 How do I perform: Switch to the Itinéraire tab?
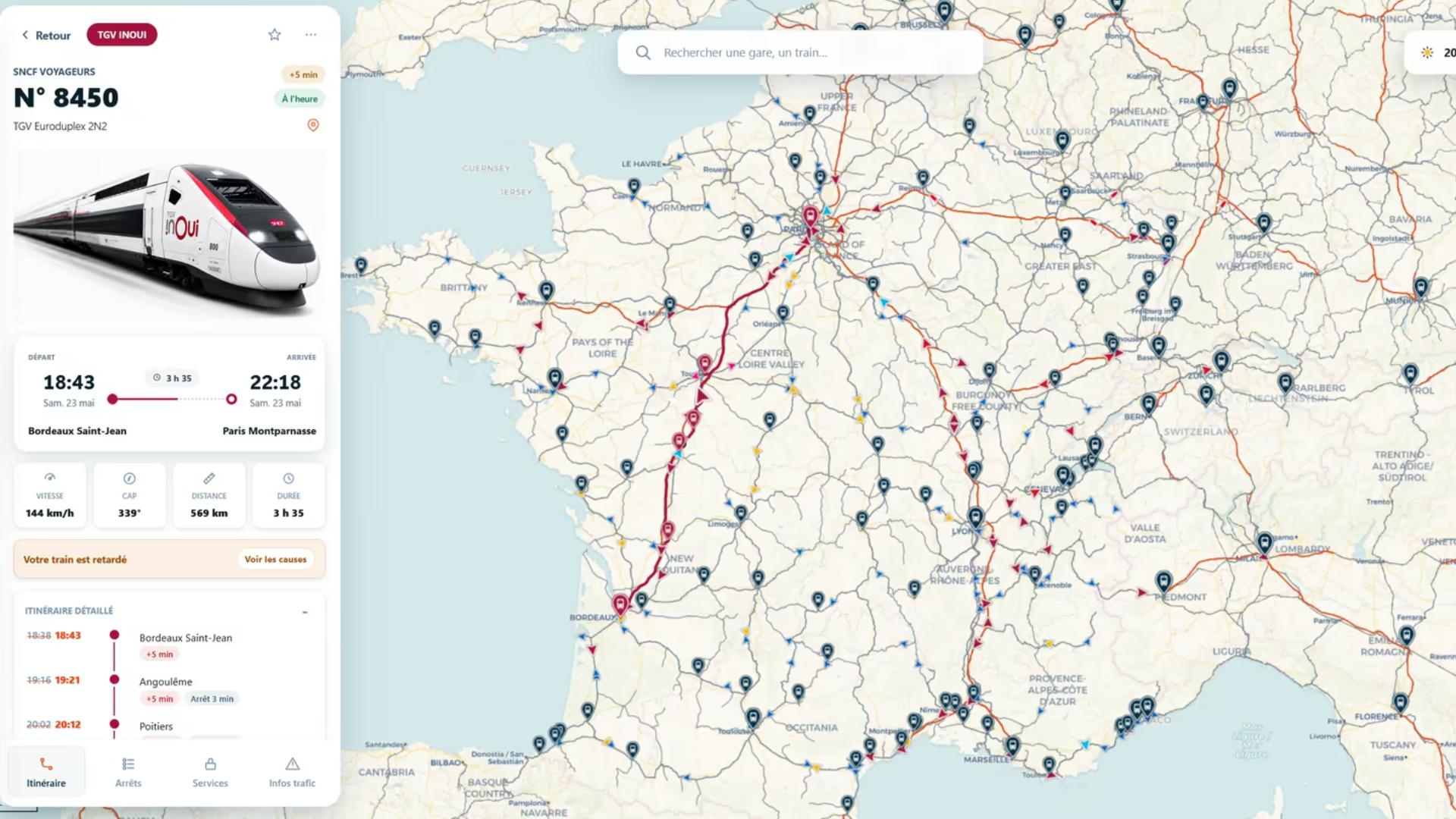pos(46,771)
